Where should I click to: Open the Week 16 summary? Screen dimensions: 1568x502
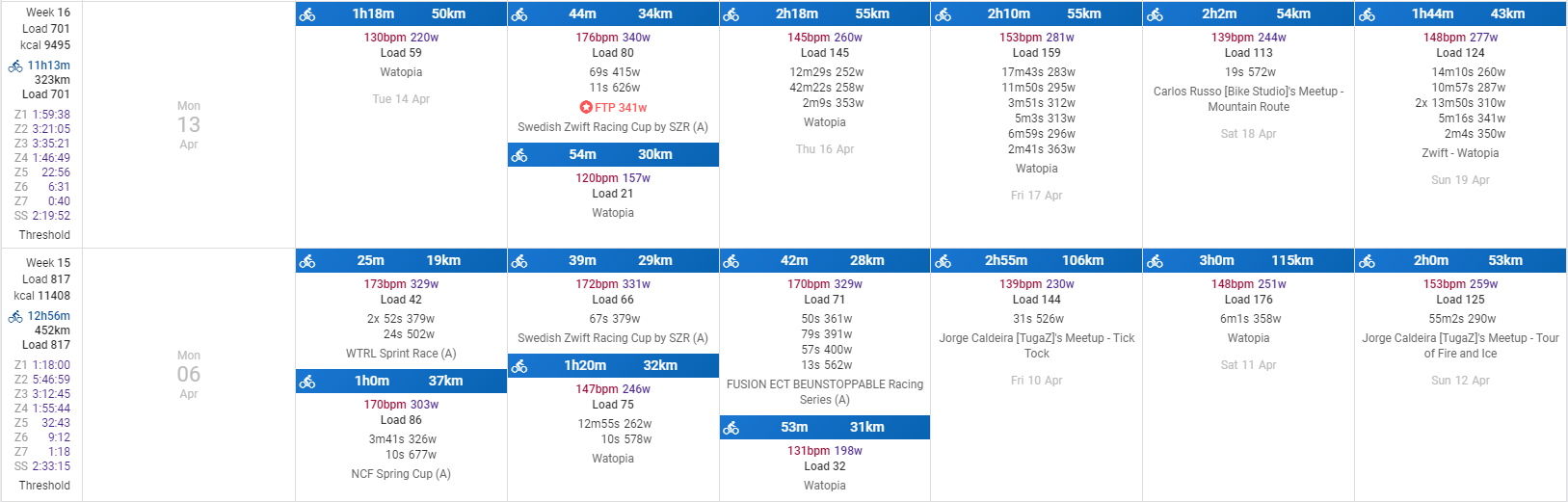click(x=48, y=13)
